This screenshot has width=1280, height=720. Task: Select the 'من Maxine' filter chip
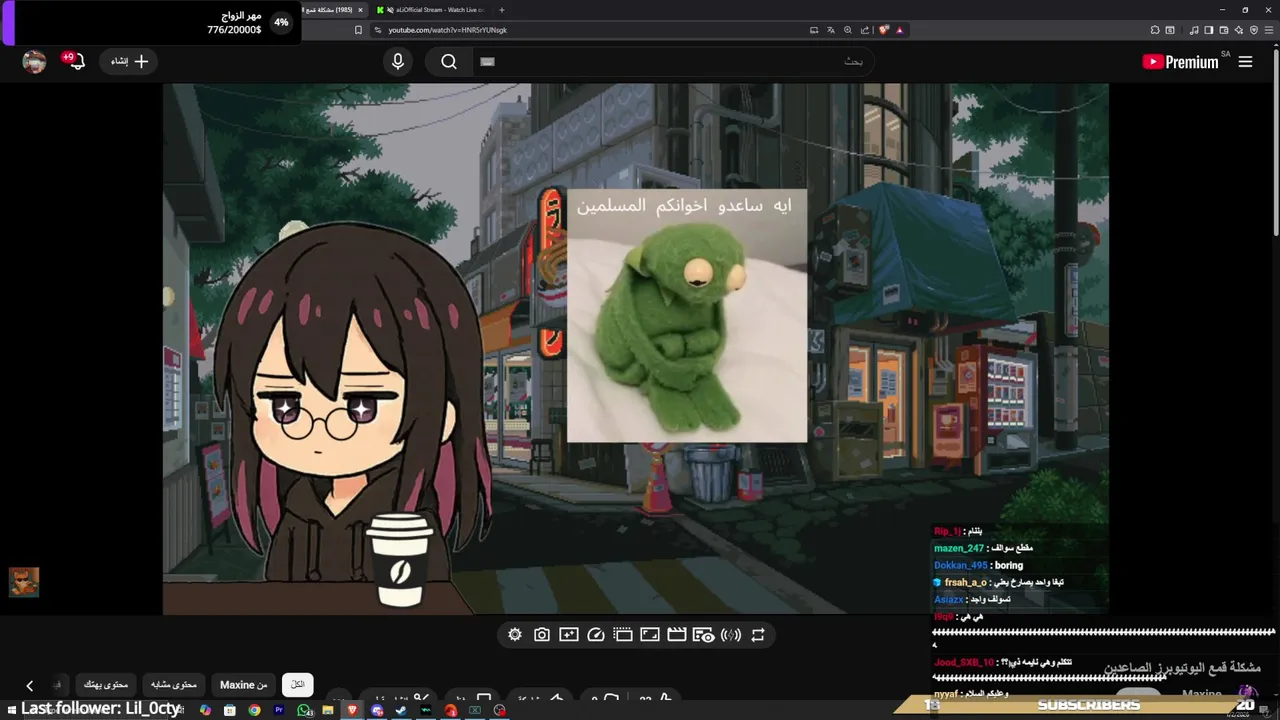(244, 685)
